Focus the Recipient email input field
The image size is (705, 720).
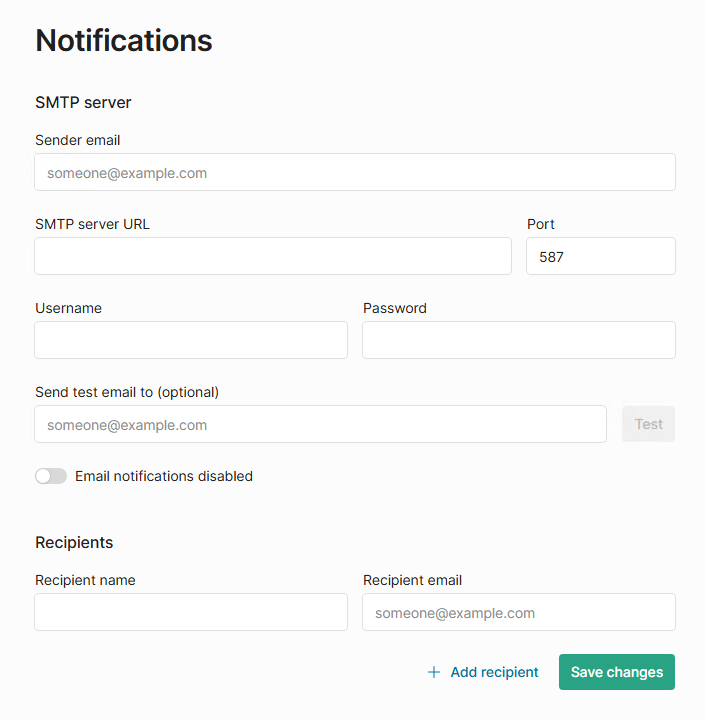coord(518,612)
